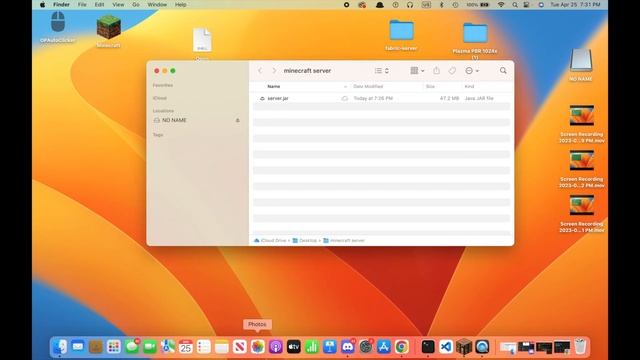Screen dimensions: 640x360
Task: Select OPAutoClicker icon on desktop
Action: click(58, 27)
